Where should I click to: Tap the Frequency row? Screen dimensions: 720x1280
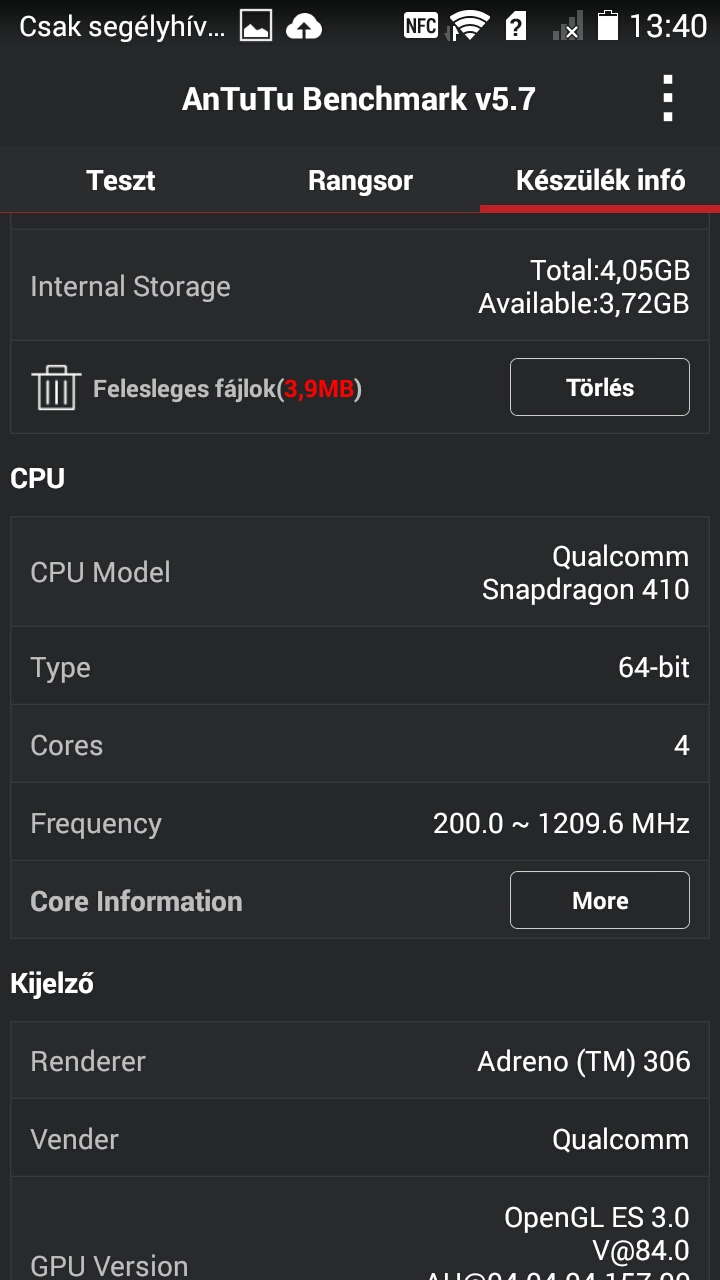pos(360,823)
